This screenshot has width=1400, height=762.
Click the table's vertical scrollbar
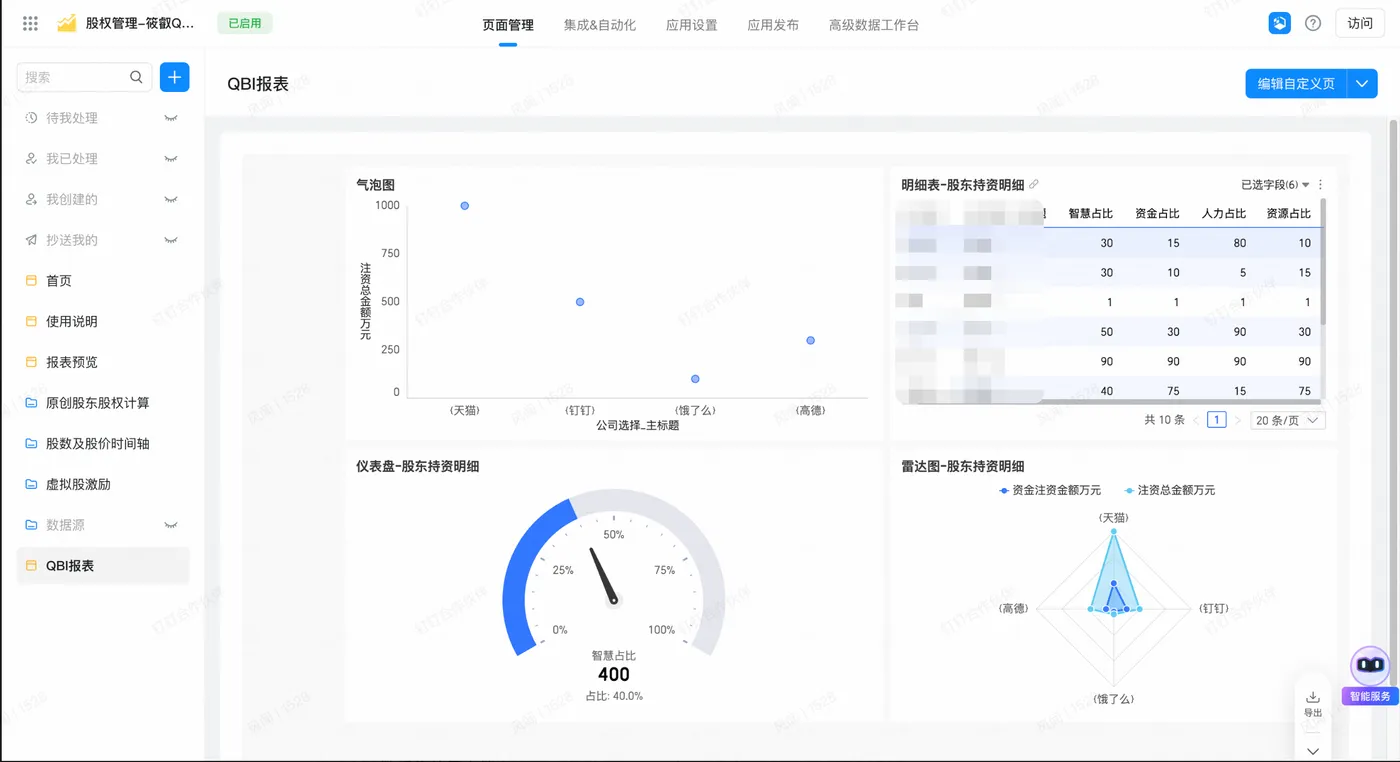1323,260
